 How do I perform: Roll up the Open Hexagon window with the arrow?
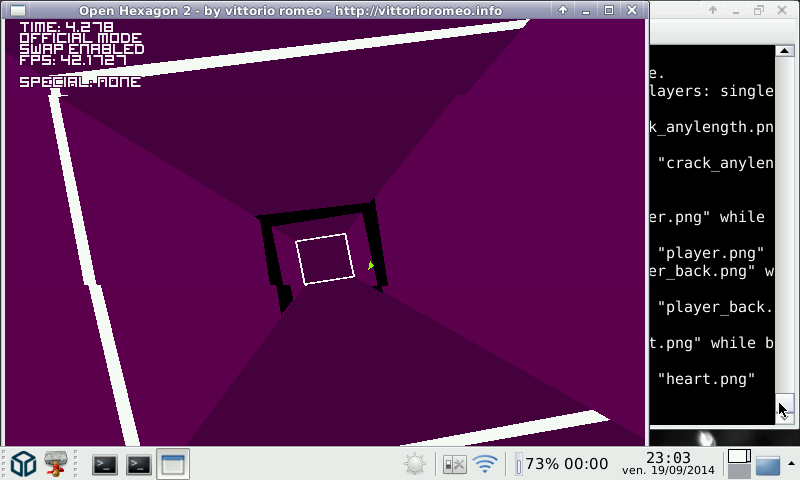coord(563,10)
